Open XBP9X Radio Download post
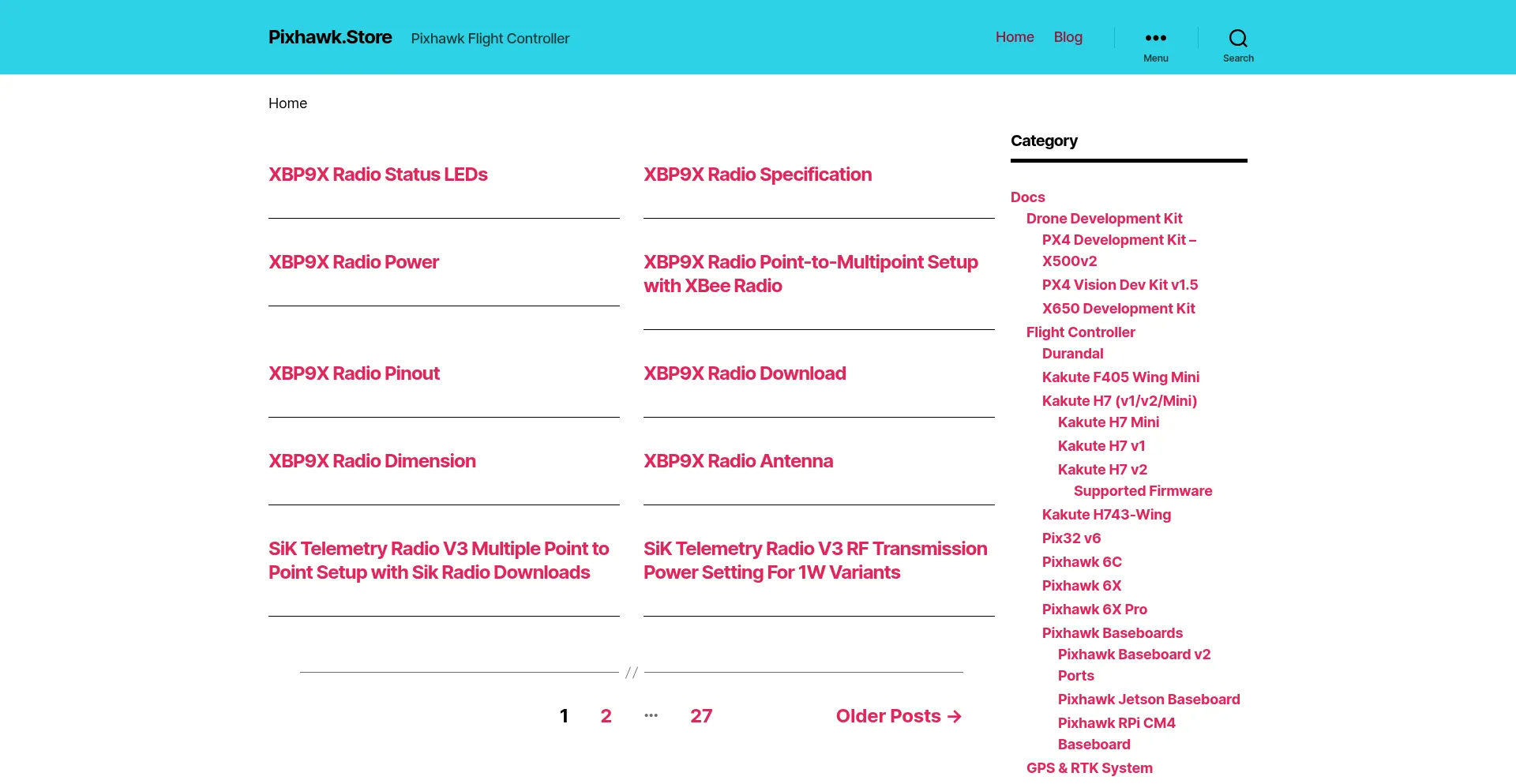Viewport: 1516px width, 784px height. tap(745, 373)
